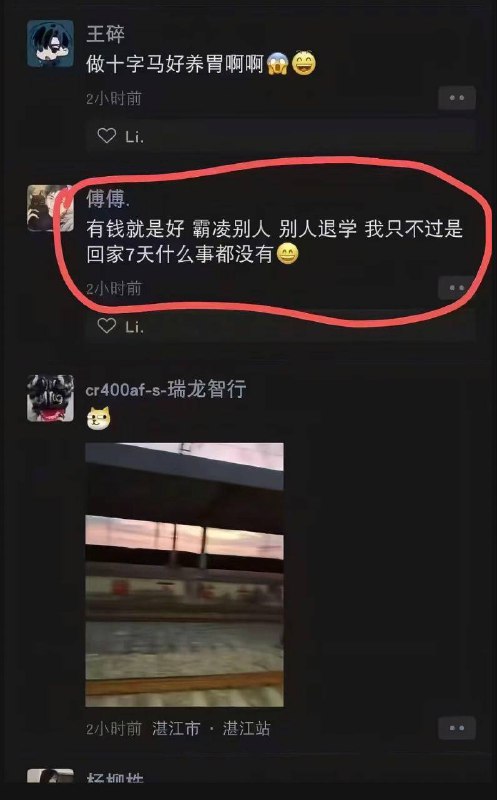Screen dimensions: 497x800
Task: Open comment menu on 王碎's post
Action: 457,98
